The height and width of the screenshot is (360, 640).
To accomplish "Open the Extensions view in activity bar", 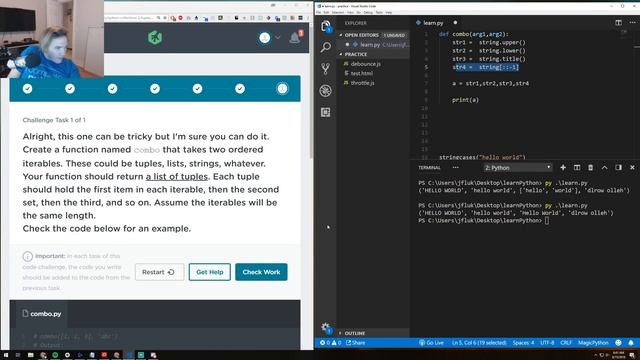I will (x=325, y=112).
